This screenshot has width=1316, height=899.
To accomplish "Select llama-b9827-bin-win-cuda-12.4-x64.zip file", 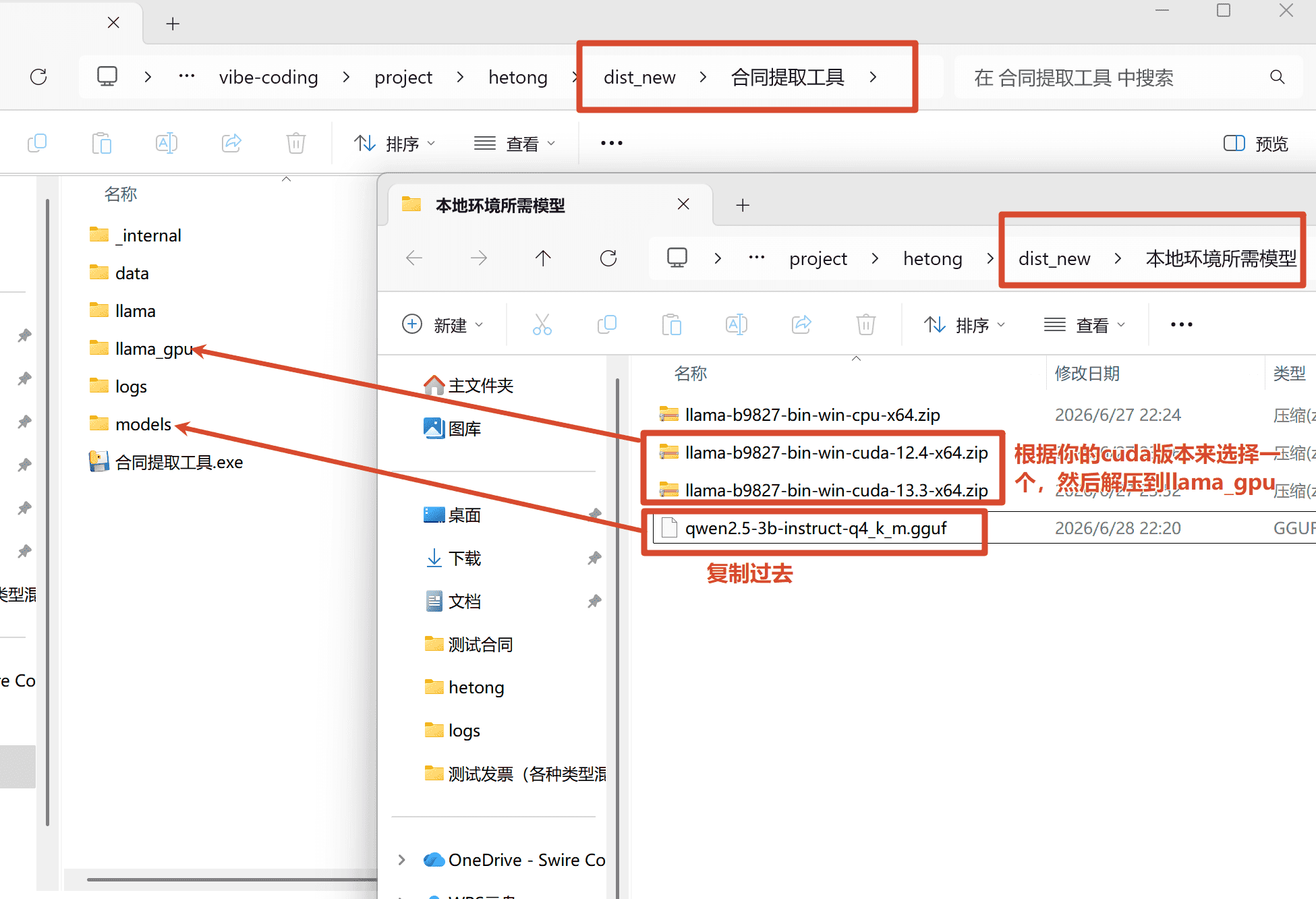I will pos(823,453).
